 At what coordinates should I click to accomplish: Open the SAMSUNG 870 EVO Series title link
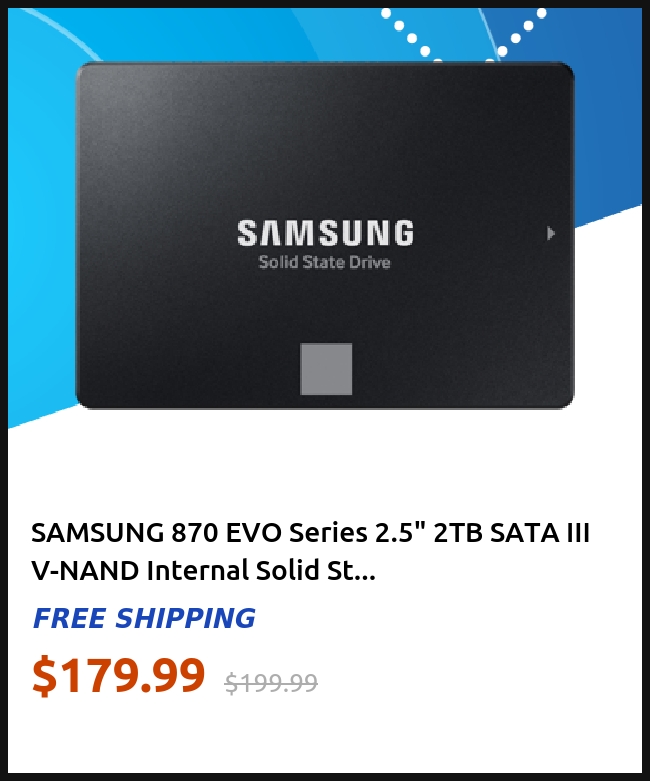(x=310, y=551)
